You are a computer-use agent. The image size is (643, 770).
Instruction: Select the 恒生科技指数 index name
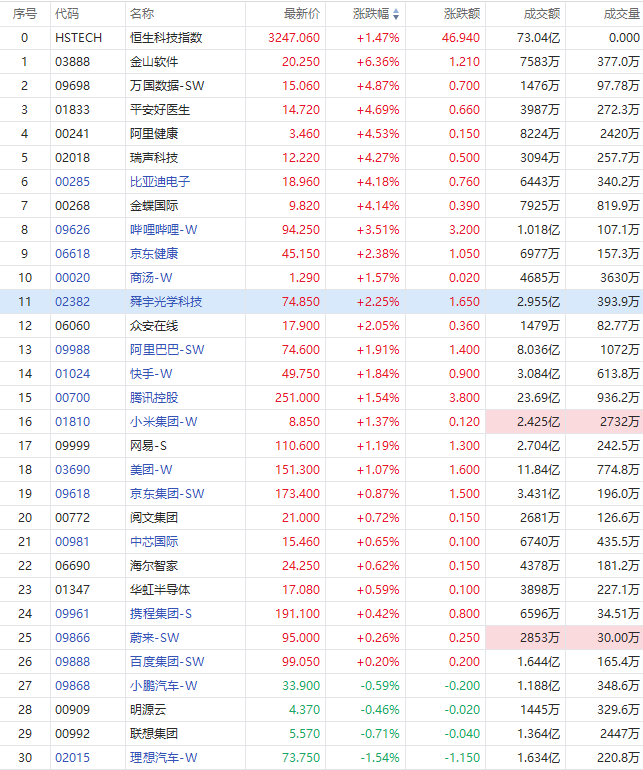pyautogui.click(x=166, y=38)
